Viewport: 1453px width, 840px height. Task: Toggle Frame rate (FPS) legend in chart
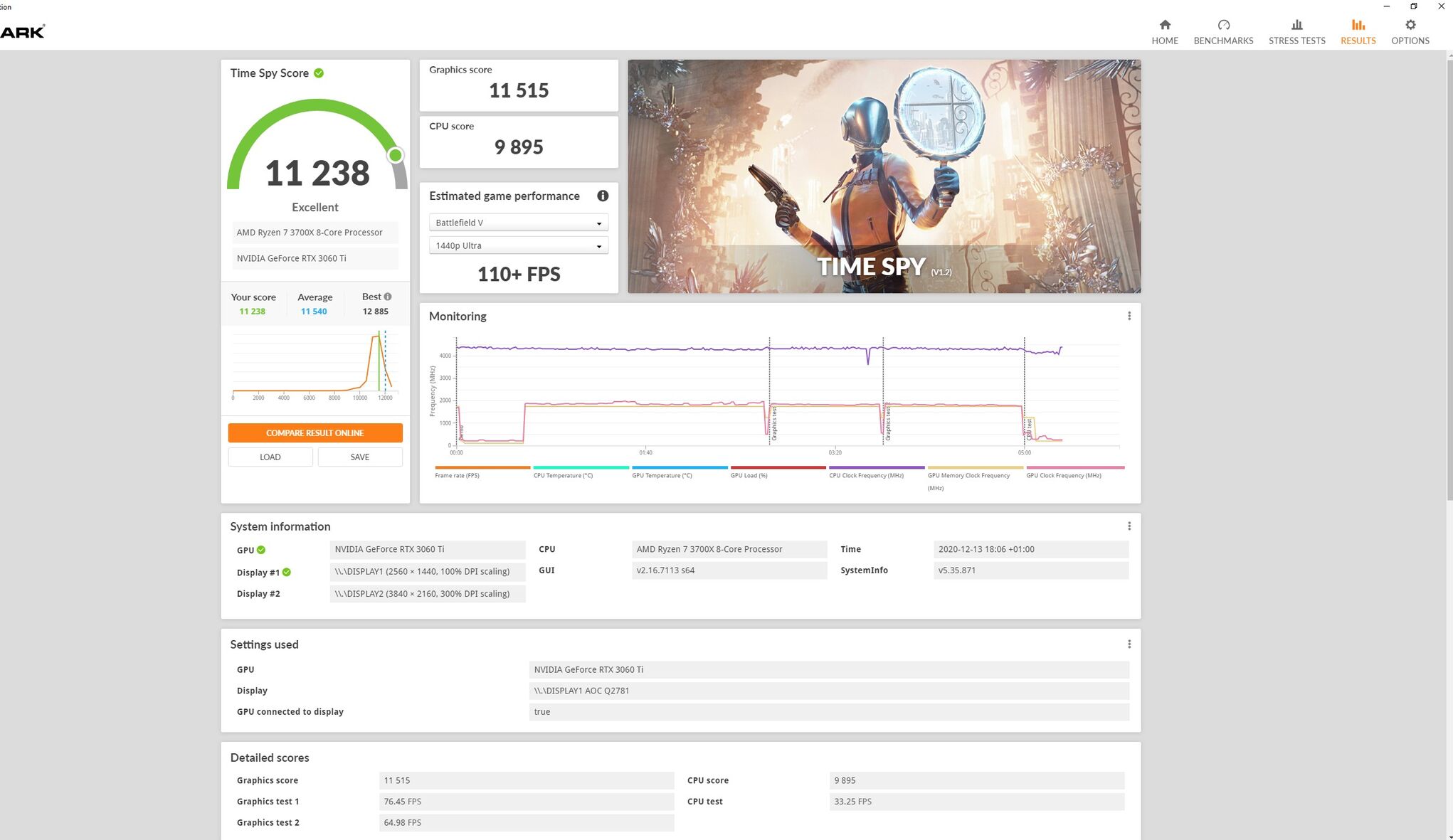point(457,475)
